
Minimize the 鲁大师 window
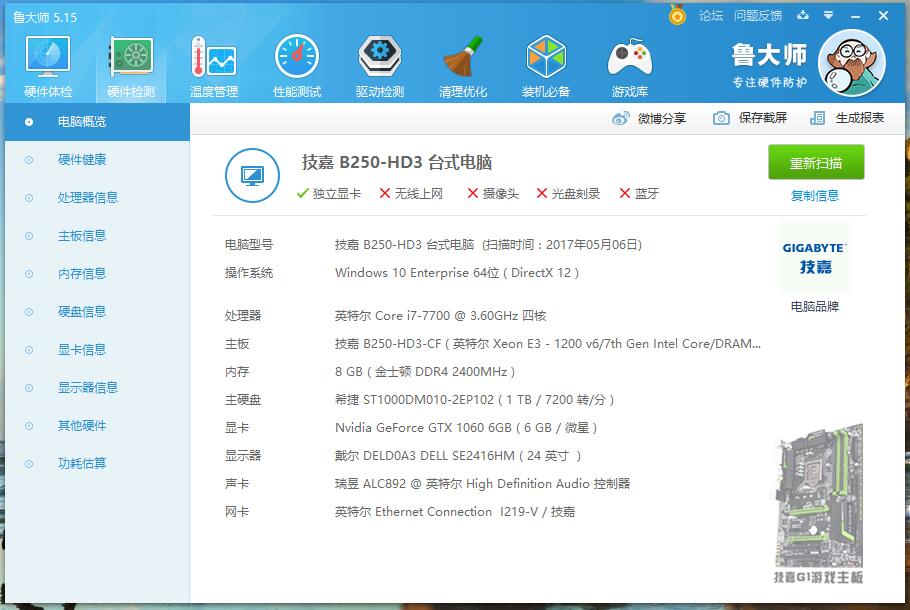click(x=855, y=16)
